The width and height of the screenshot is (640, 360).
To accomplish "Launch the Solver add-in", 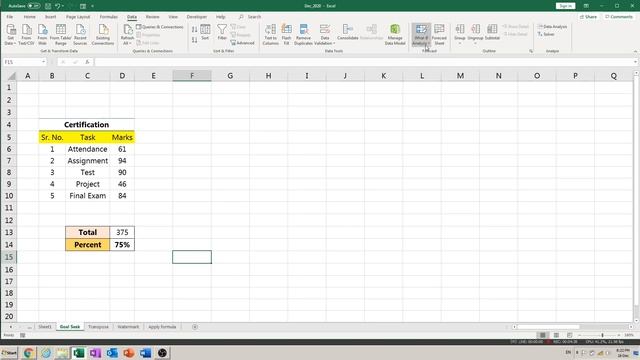I will [x=546, y=34].
